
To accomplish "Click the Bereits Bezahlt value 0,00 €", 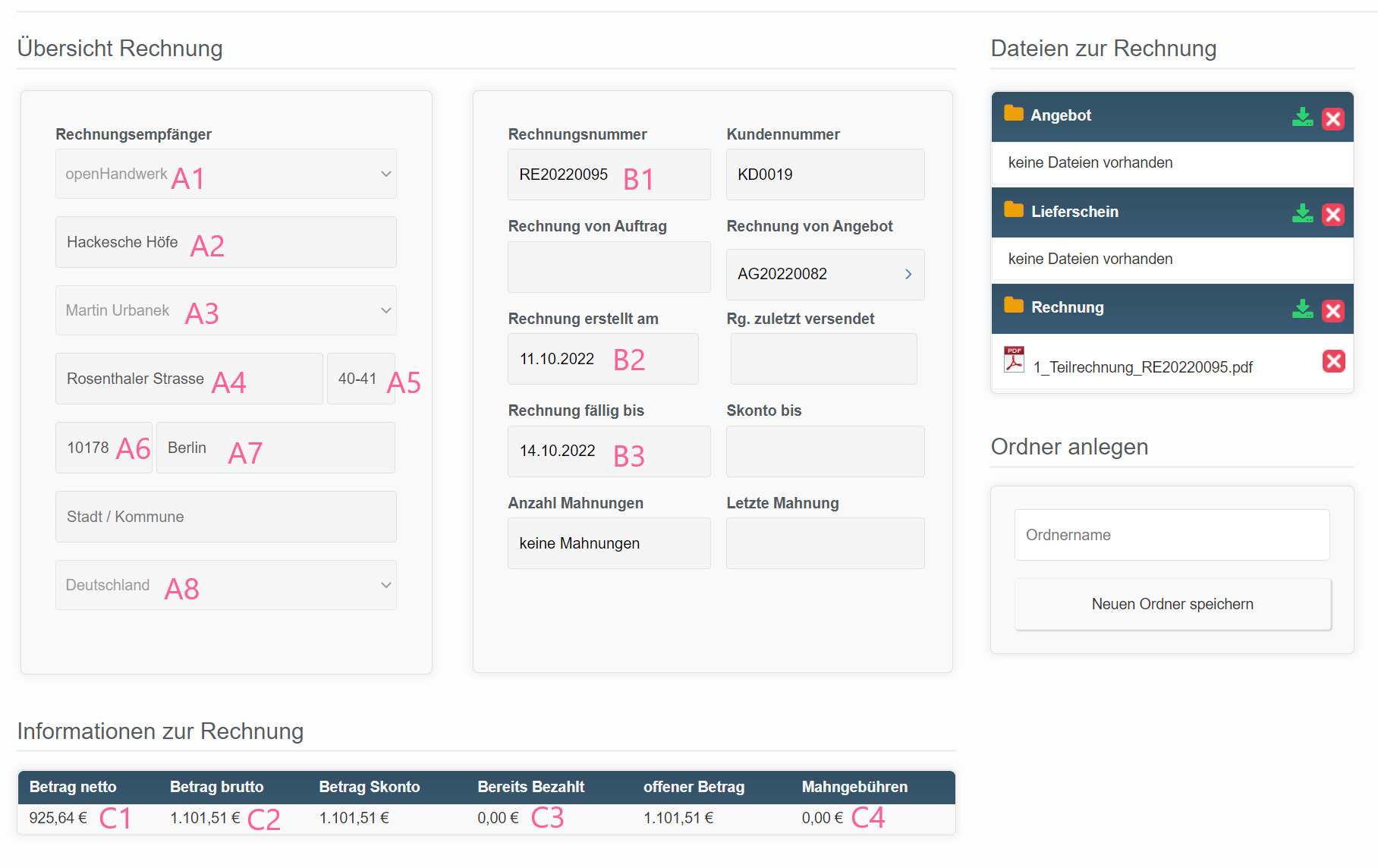I will pos(498,818).
